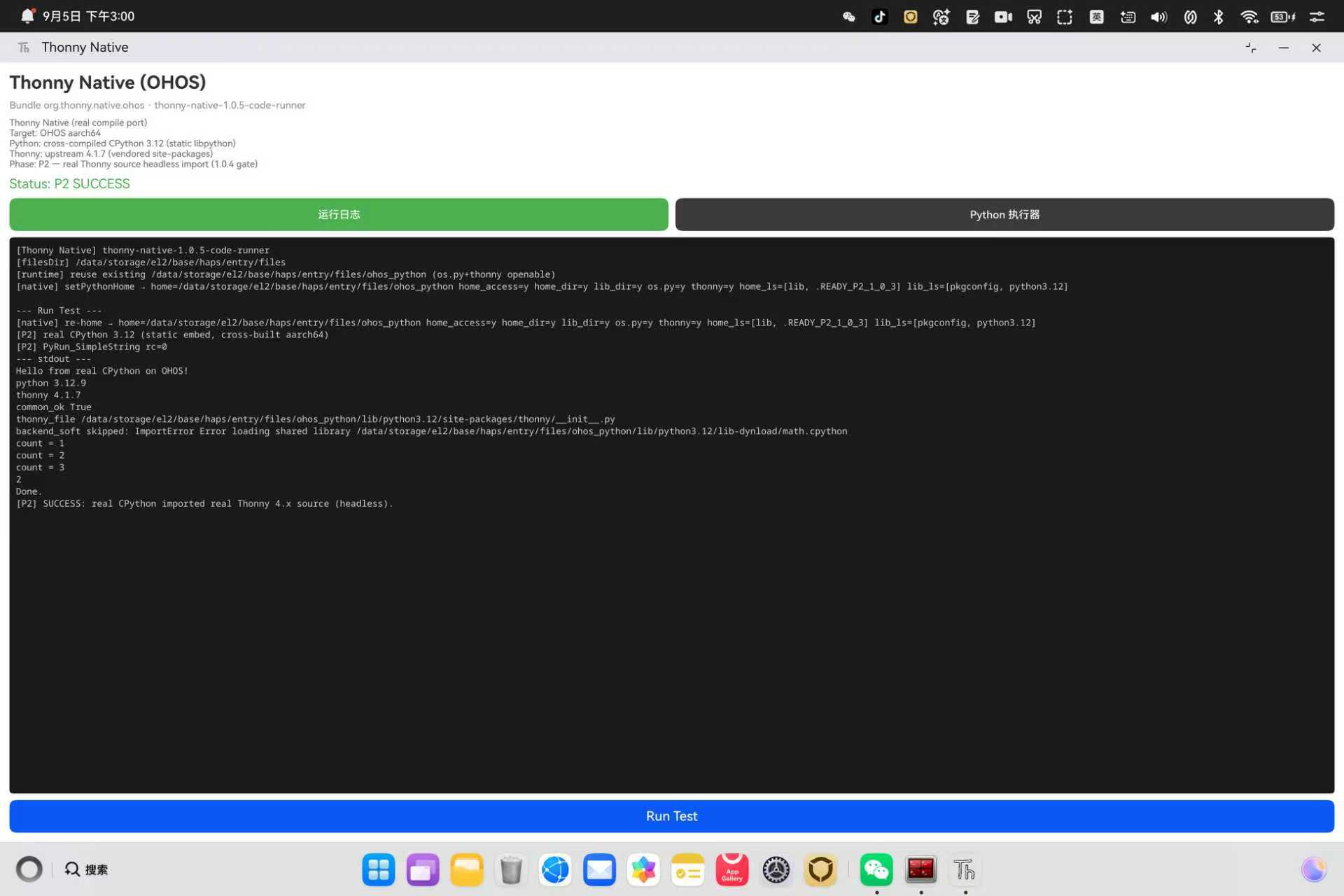Click the window shrink arrows icon in the title bar
1344x896 pixels.
pos(1251,48)
